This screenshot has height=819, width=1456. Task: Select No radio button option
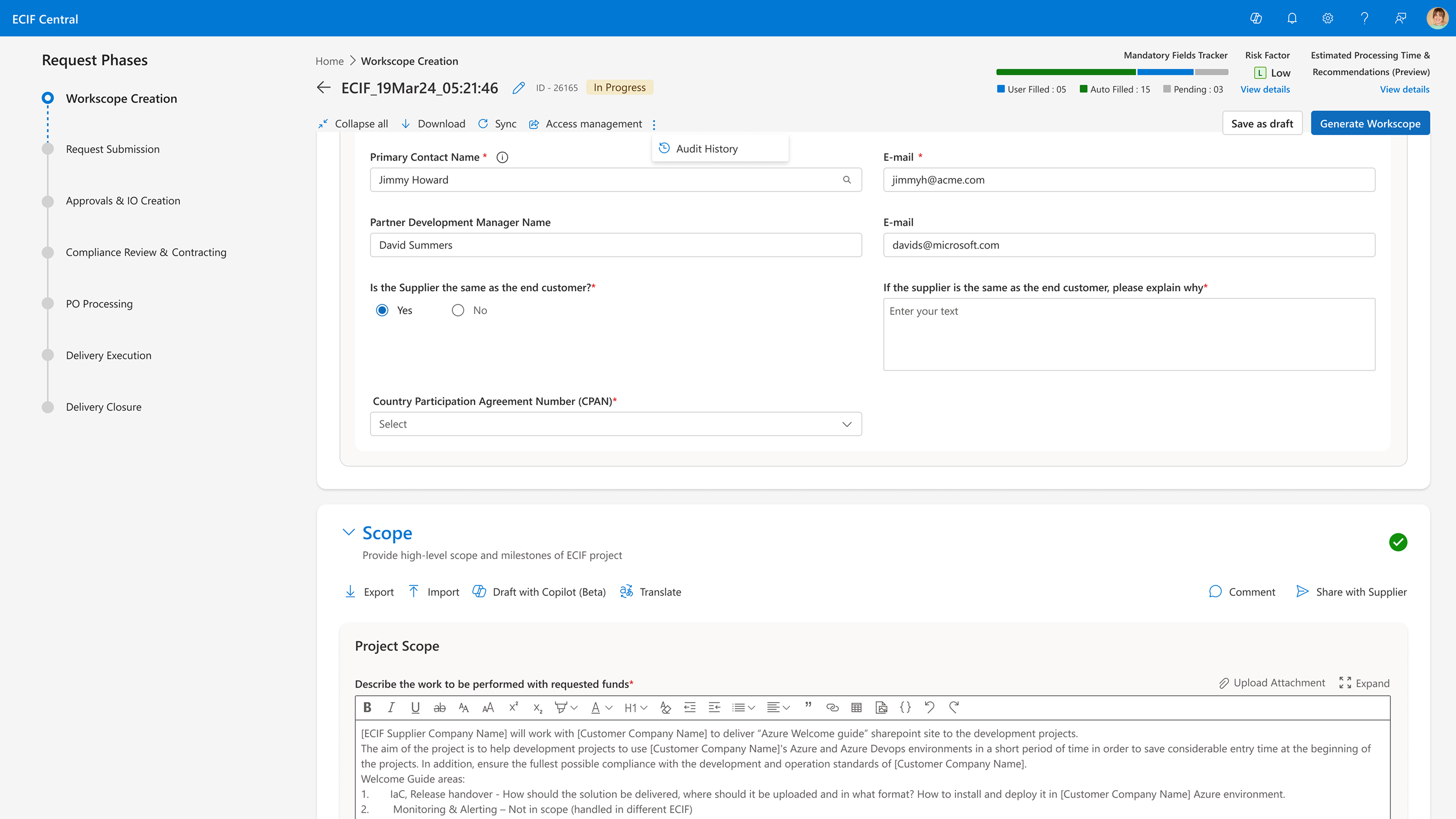[x=458, y=310]
